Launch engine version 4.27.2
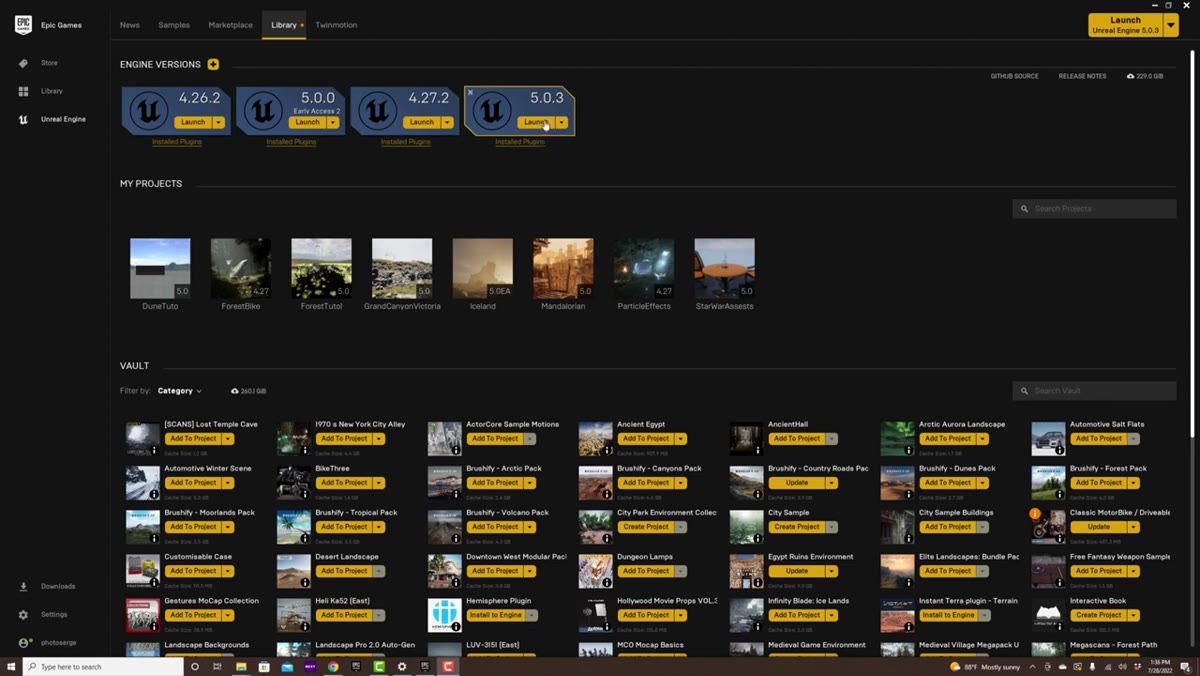Screen dimensions: 1200x676 point(422,122)
